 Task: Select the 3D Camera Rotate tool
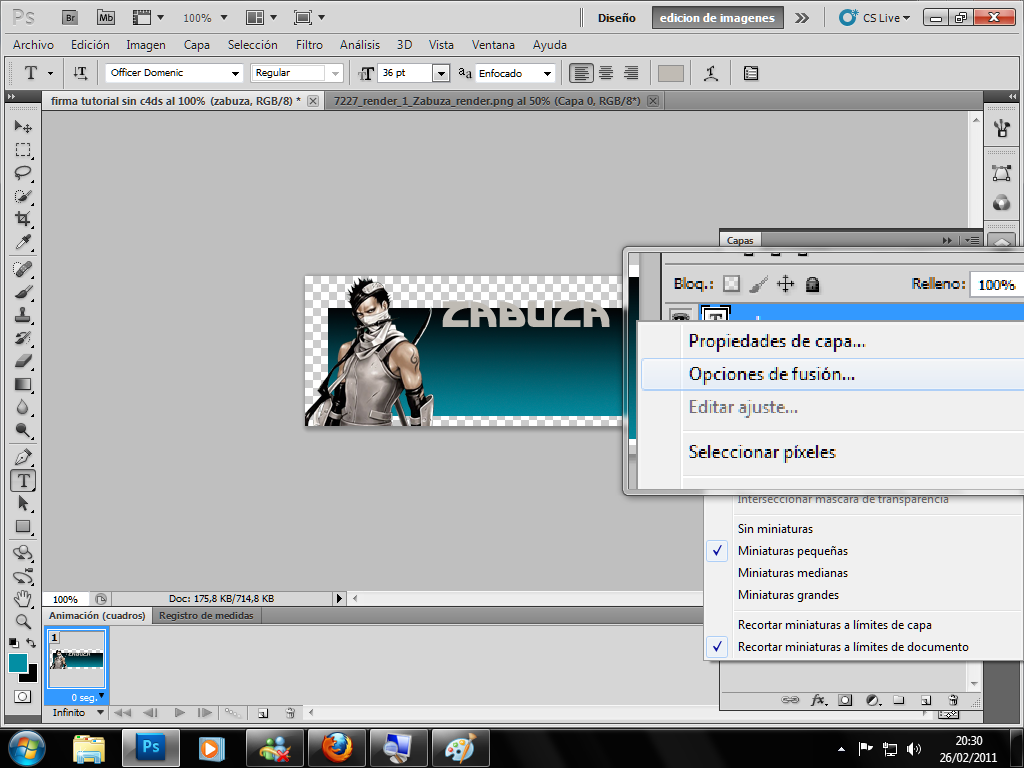(x=23, y=577)
